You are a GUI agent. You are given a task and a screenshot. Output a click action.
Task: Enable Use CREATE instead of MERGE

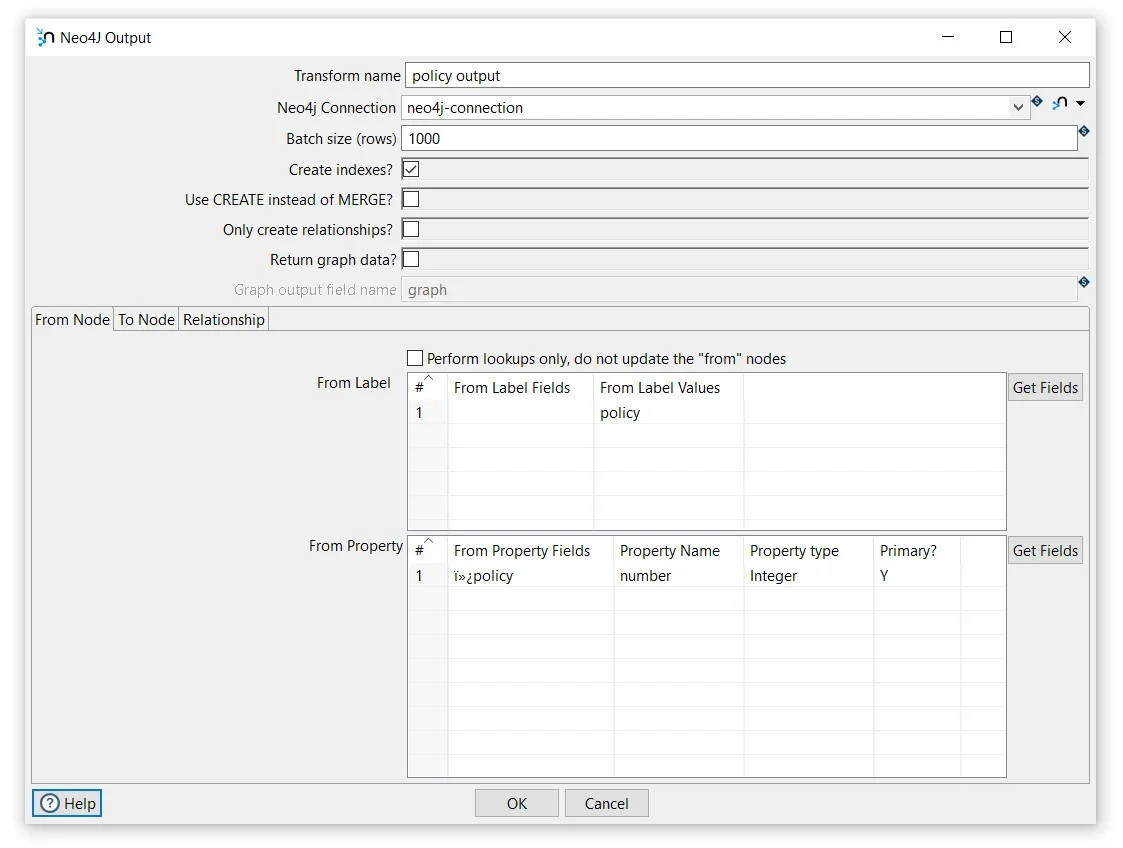(x=410, y=199)
